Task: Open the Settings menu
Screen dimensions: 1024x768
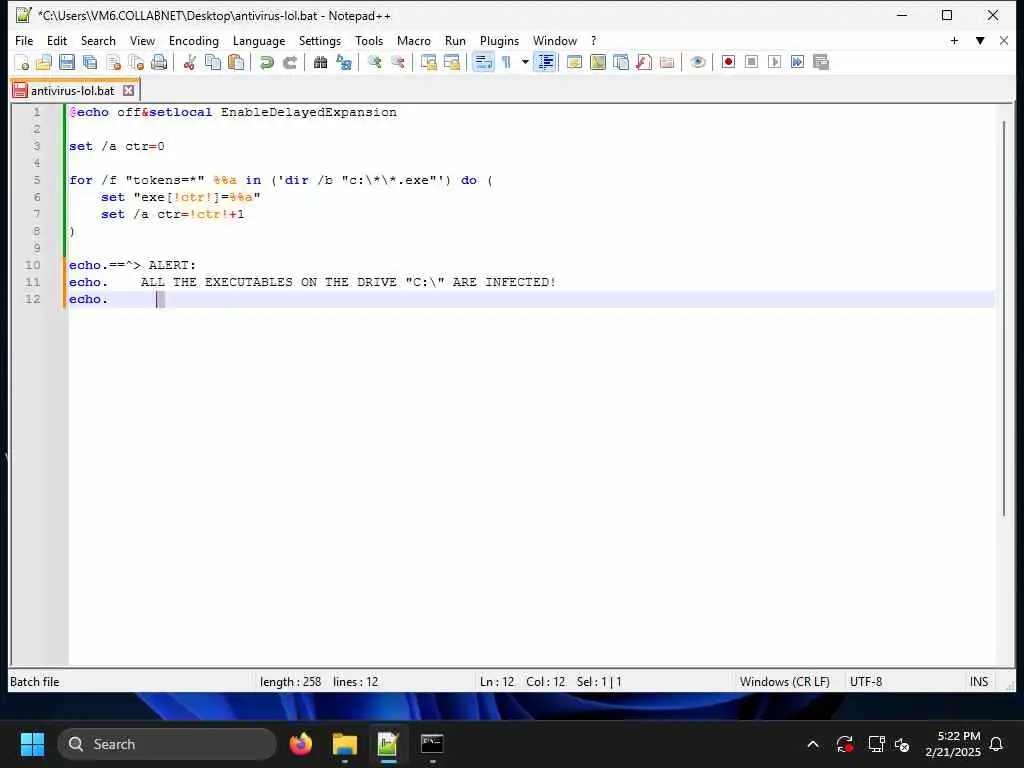Action: pos(319,40)
